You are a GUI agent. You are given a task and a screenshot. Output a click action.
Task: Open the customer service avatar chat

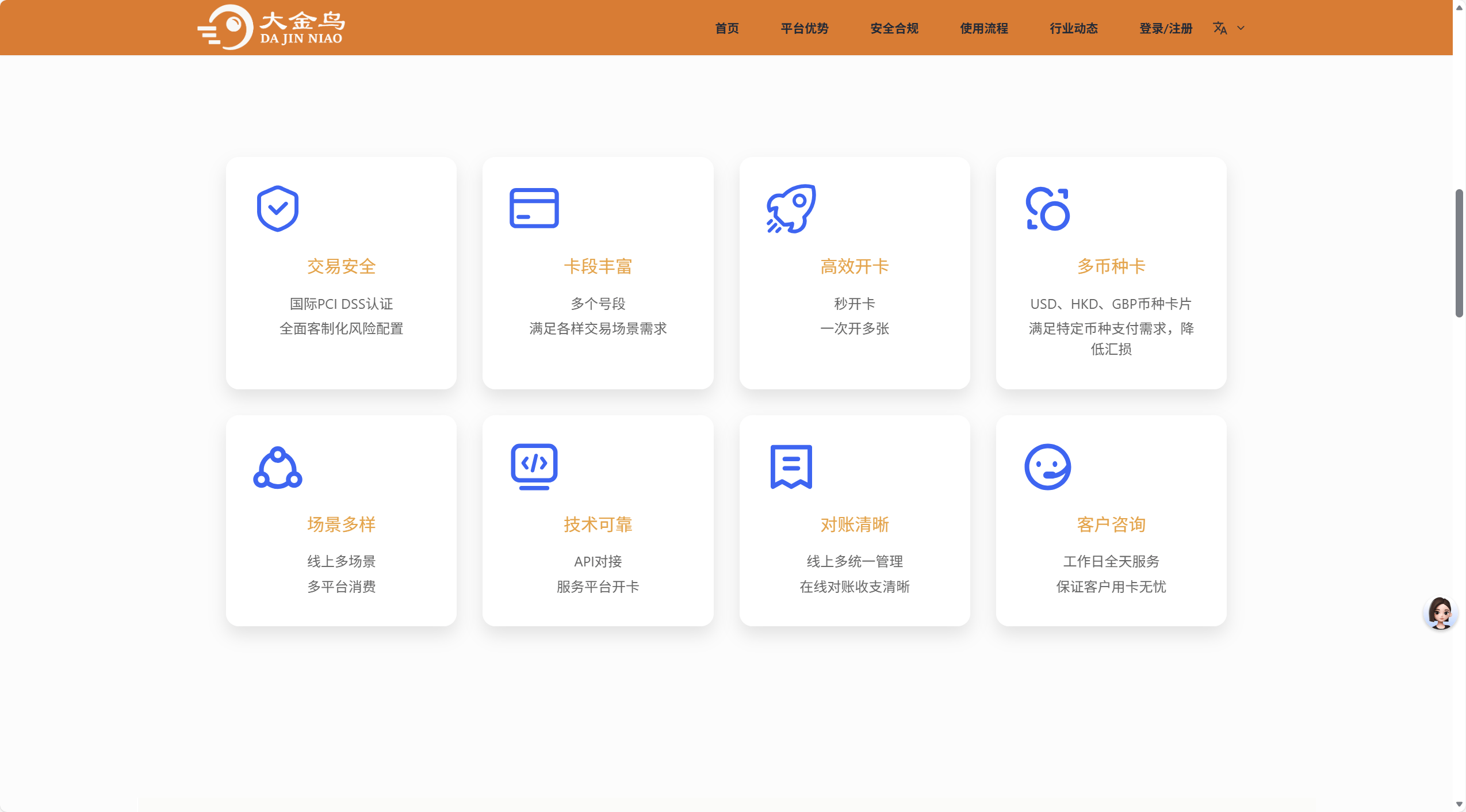tap(1440, 613)
